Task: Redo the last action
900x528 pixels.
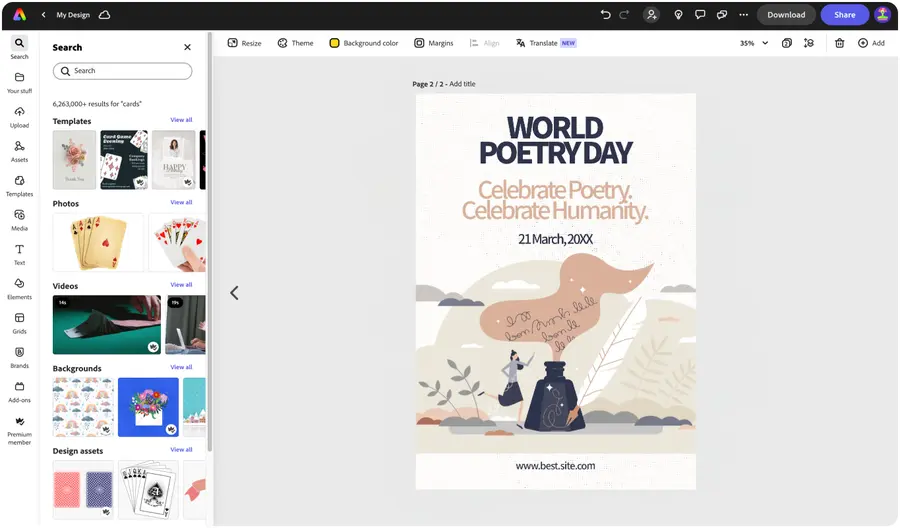Action: [x=624, y=15]
